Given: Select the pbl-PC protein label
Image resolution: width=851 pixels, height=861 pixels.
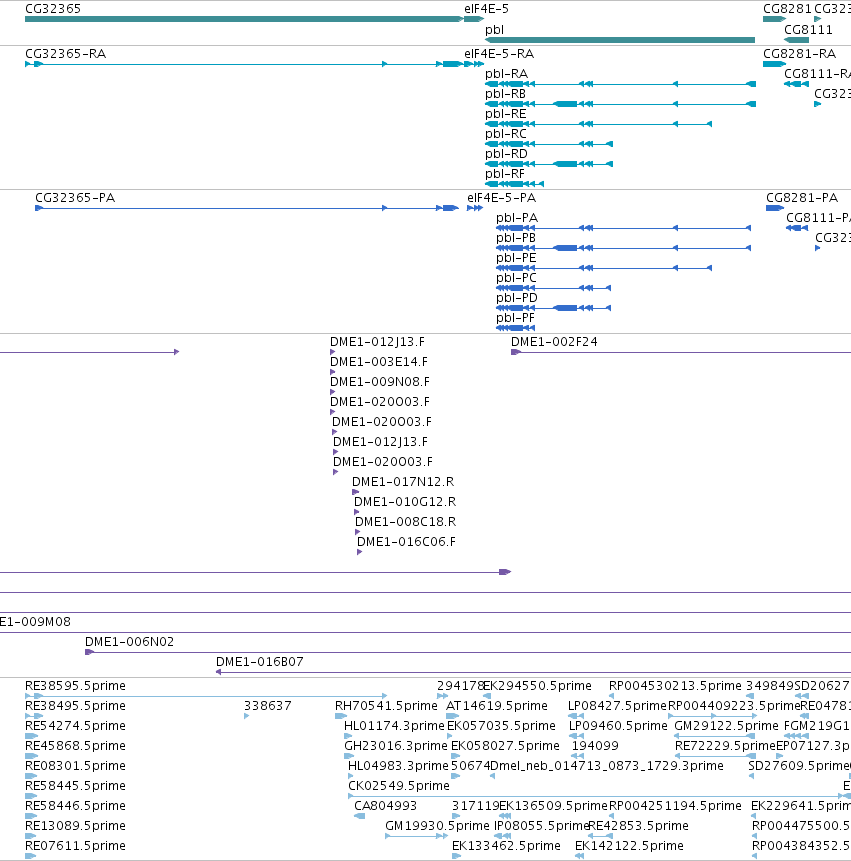Looking at the screenshot, I should pyautogui.click(x=516, y=278).
